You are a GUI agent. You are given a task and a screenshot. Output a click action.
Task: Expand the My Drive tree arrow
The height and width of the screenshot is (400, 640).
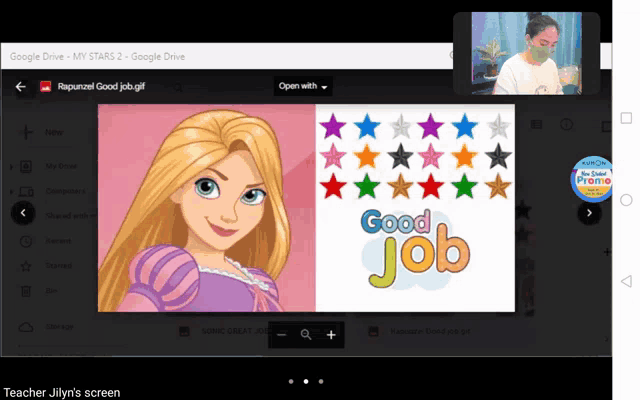coord(11,167)
